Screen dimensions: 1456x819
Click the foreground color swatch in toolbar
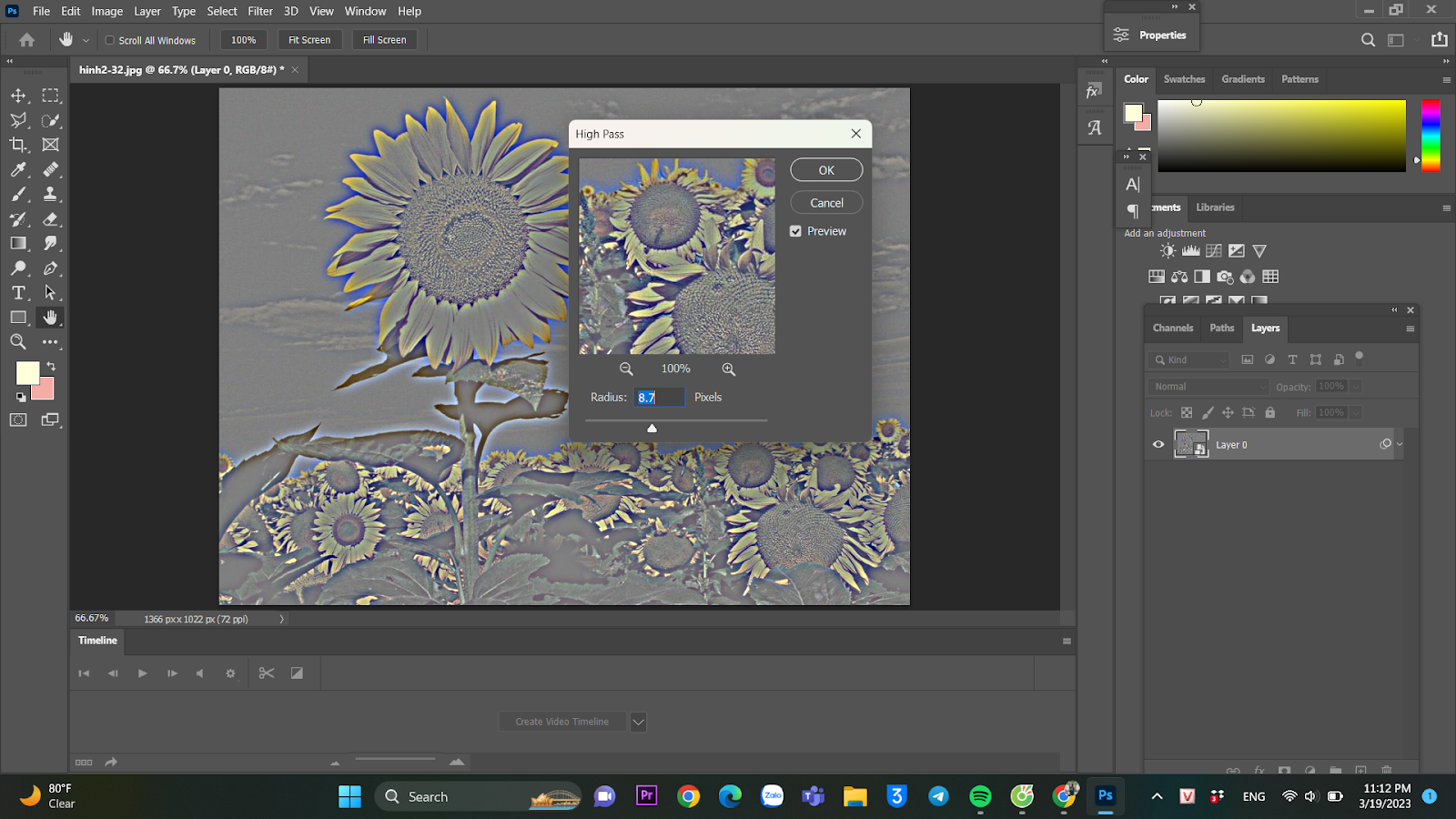point(26,371)
